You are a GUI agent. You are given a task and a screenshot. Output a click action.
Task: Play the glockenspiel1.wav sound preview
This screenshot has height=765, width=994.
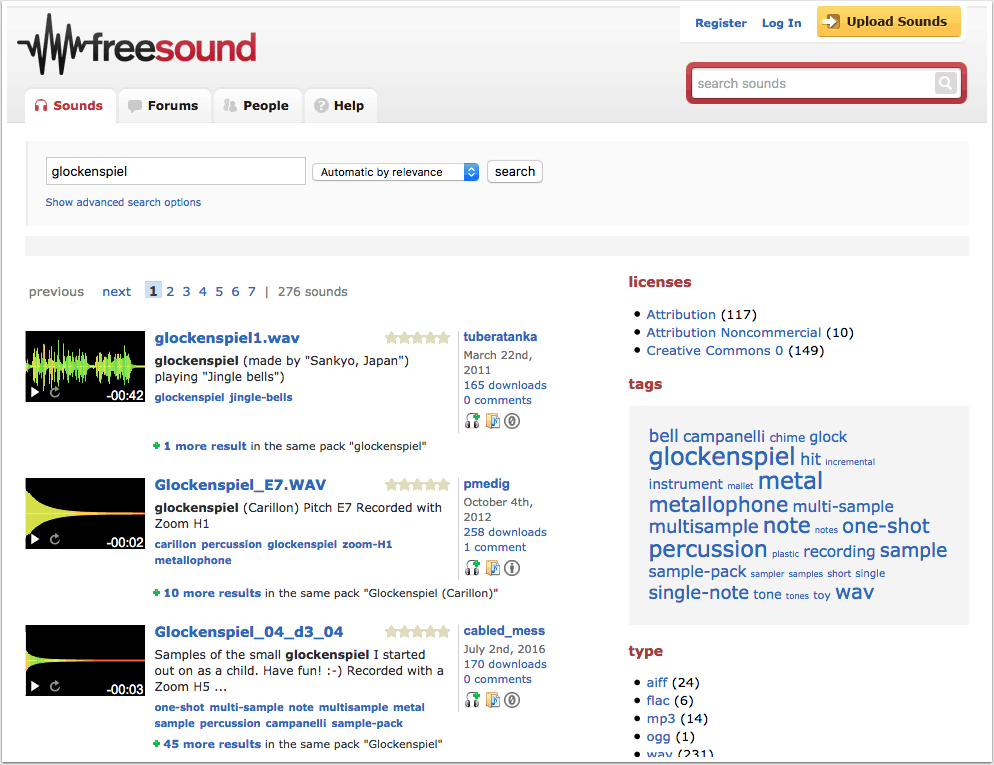pos(35,393)
